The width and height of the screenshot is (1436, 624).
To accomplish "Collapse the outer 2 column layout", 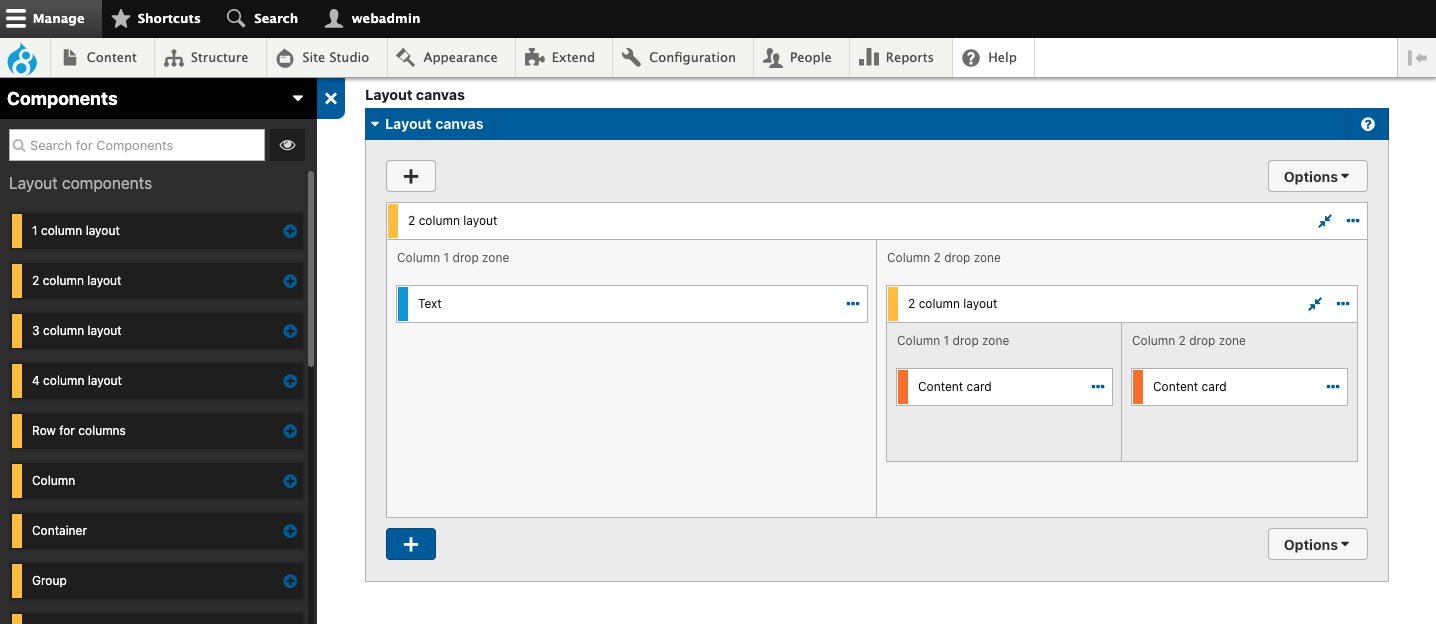I will point(1325,221).
